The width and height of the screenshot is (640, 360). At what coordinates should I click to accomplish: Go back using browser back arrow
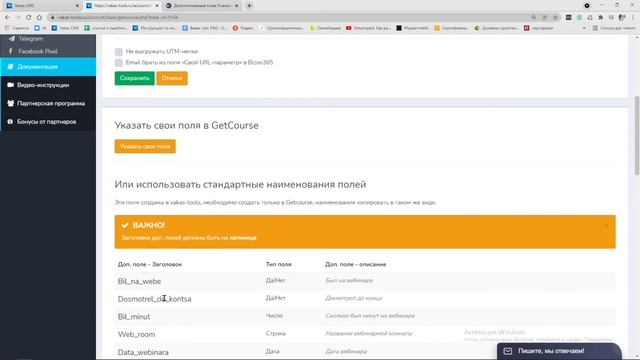7,18
